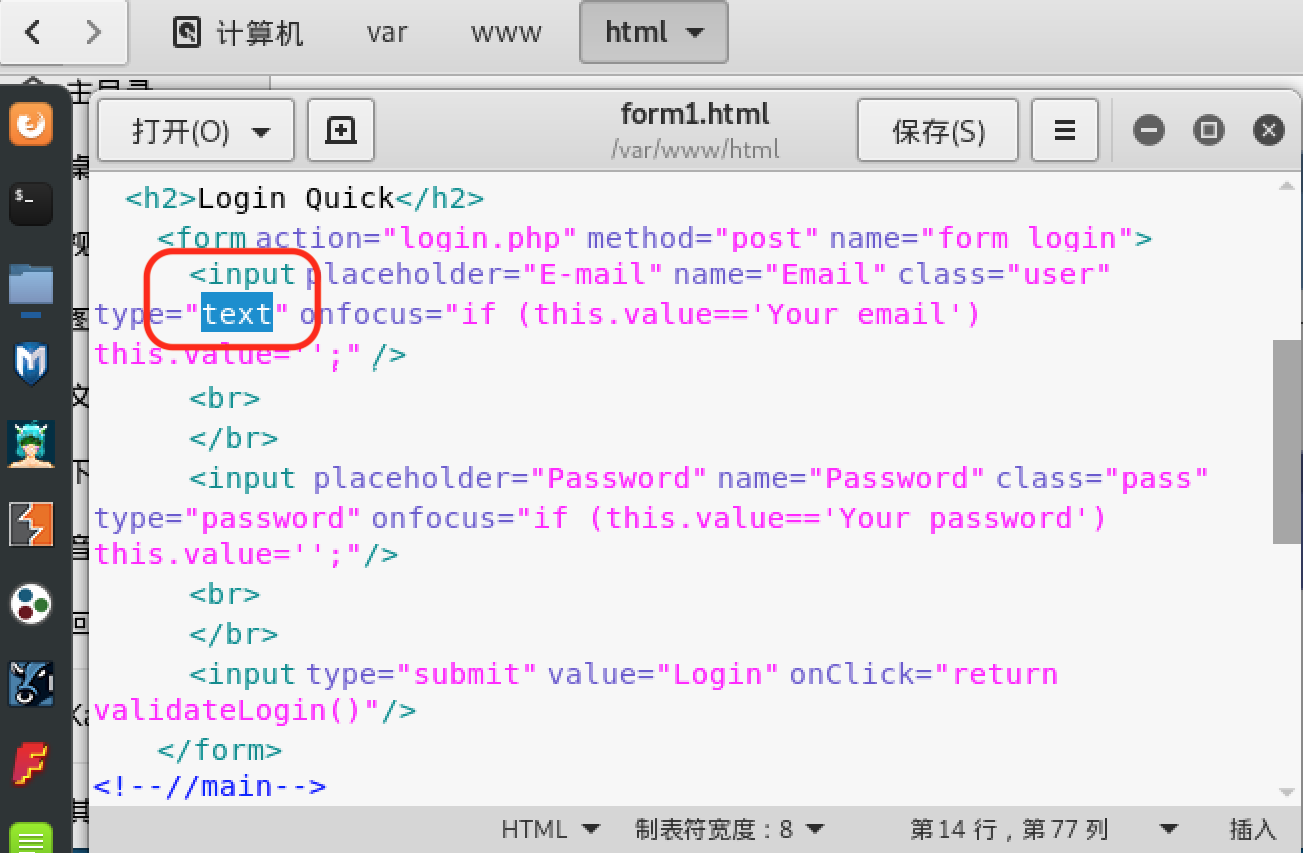
Task: Launch Metasploit from the dock
Action: (x=31, y=362)
